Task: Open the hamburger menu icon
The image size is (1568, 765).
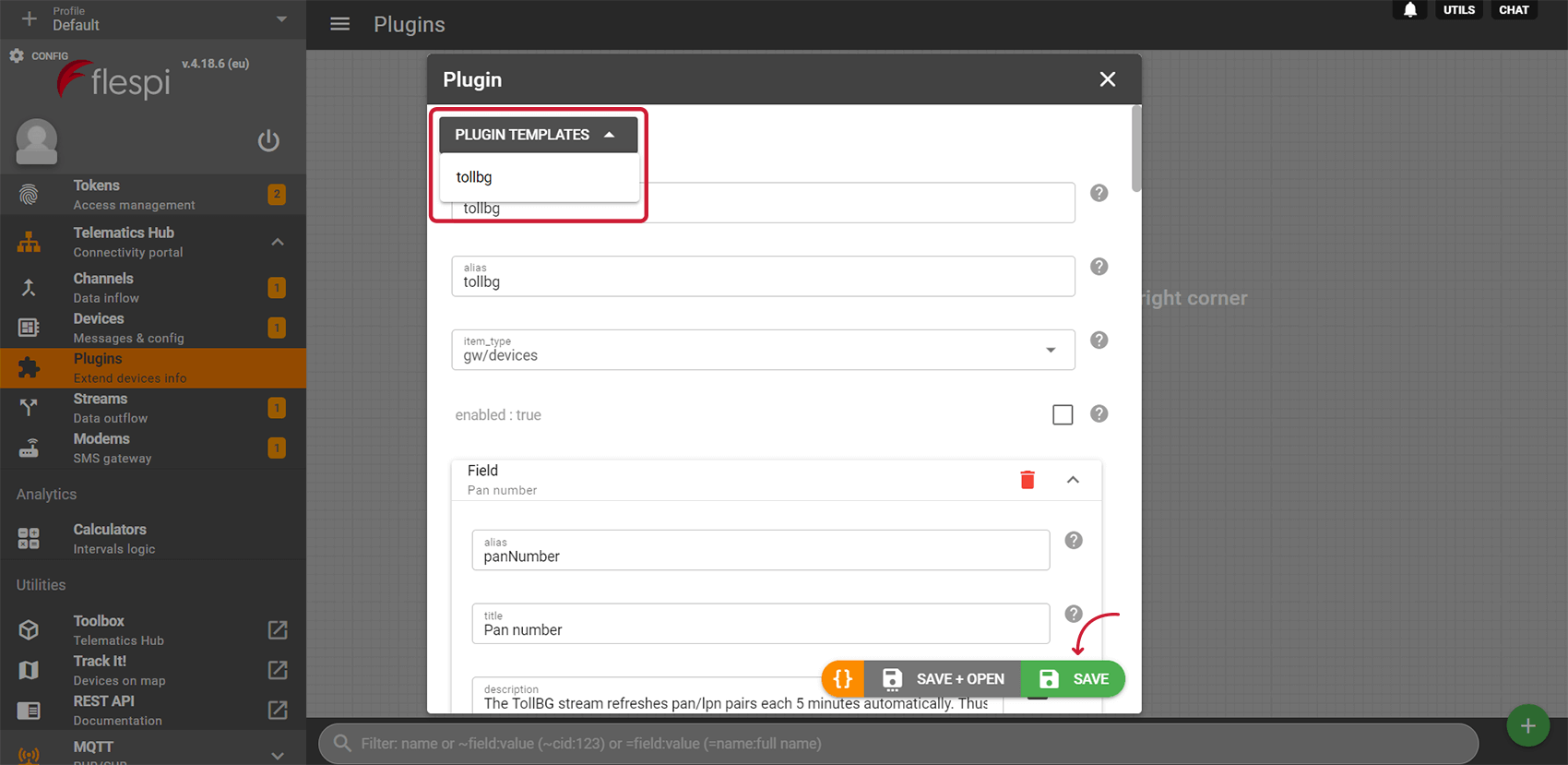Action: (339, 24)
